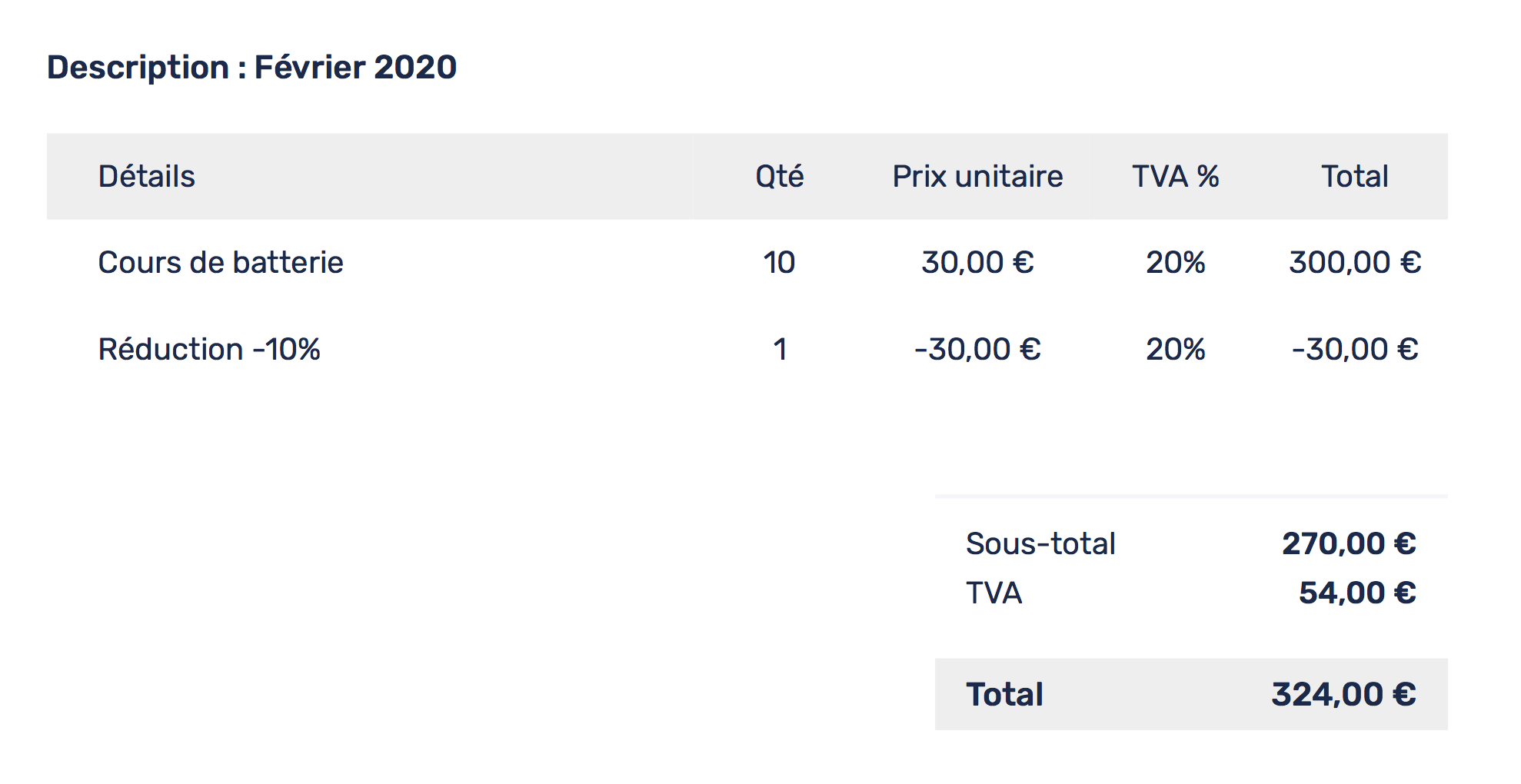Select the Détails column header
The width and height of the screenshot is (1521, 784).
point(146,177)
